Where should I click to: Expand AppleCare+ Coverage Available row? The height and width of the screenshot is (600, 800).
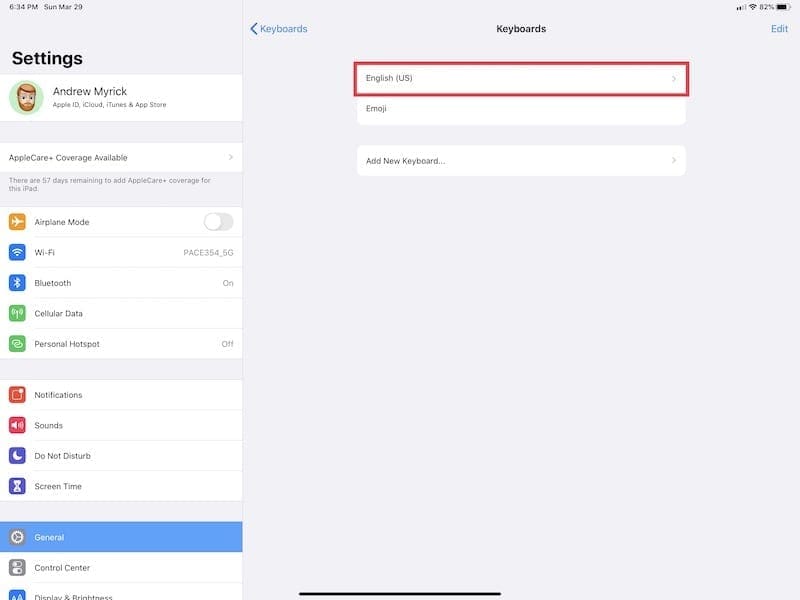(x=121, y=157)
